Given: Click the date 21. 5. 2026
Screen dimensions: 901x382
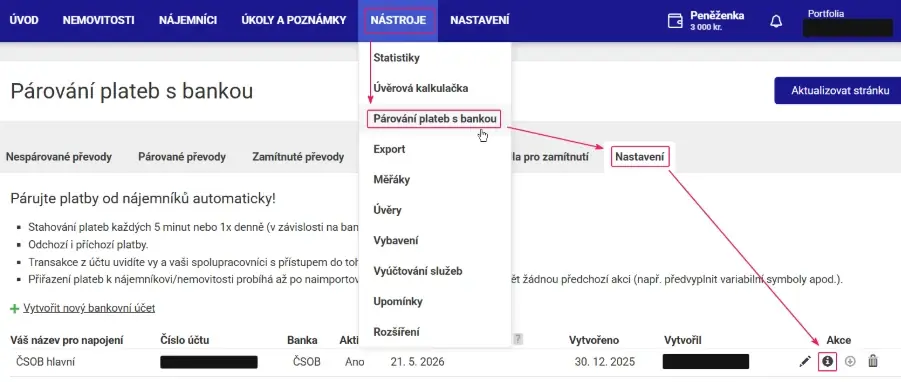Looking at the screenshot, I should tap(417, 362).
